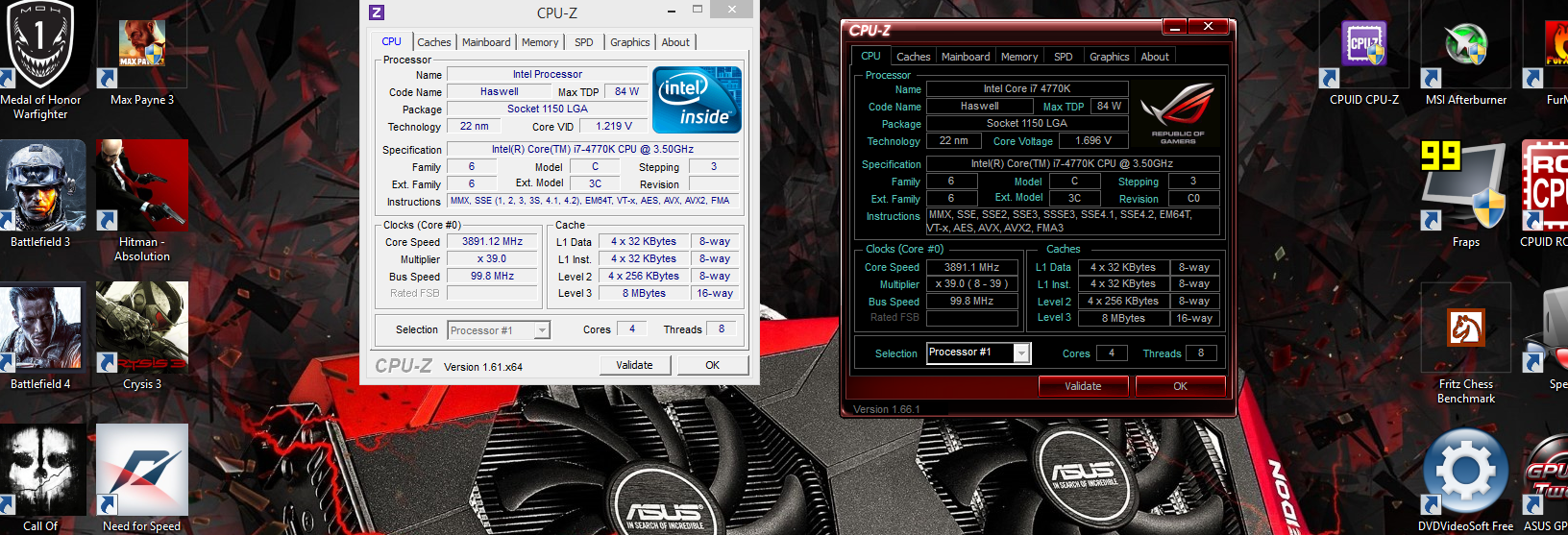
Task: Click Core VID value 1.219 V
Action: (614, 126)
